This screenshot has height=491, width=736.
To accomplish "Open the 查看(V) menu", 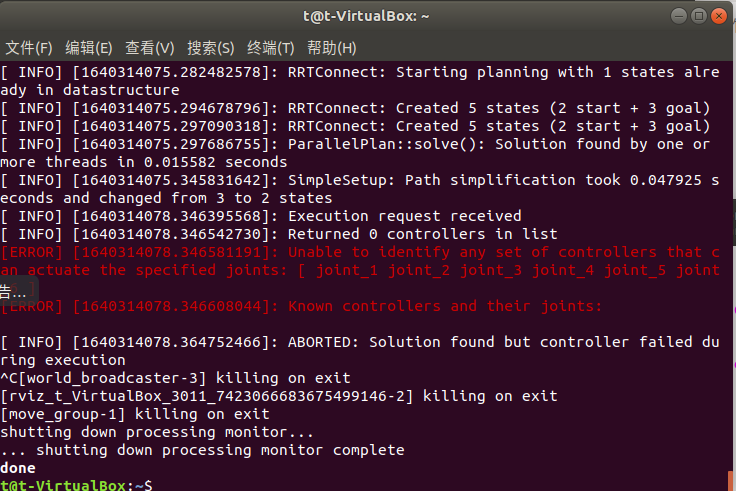I will [149, 48].
